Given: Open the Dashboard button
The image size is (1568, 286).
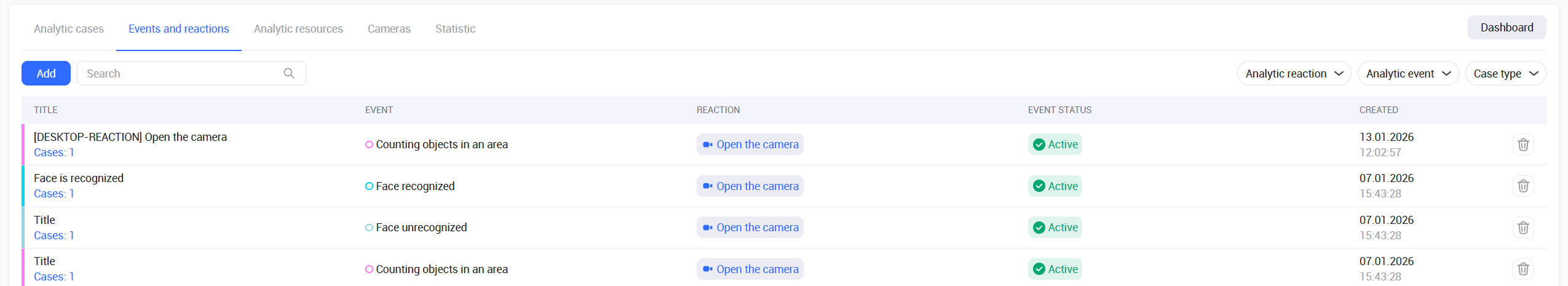Looking at the screenshot, I should (x=1507, y=28).
